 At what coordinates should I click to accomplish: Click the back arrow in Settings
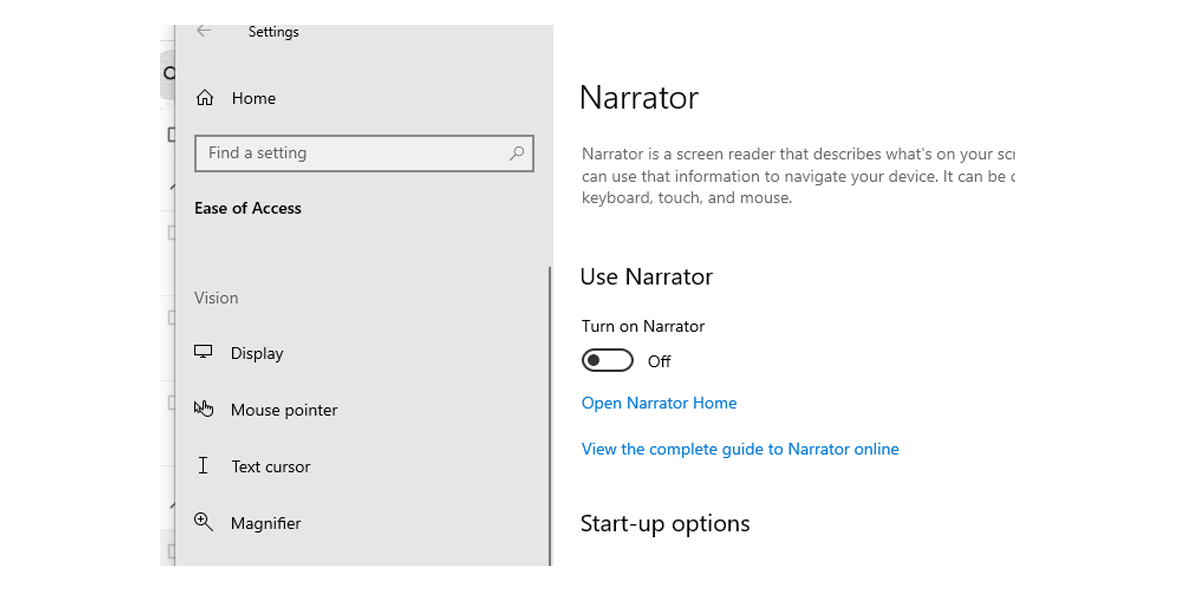click(x=204, y=31)
